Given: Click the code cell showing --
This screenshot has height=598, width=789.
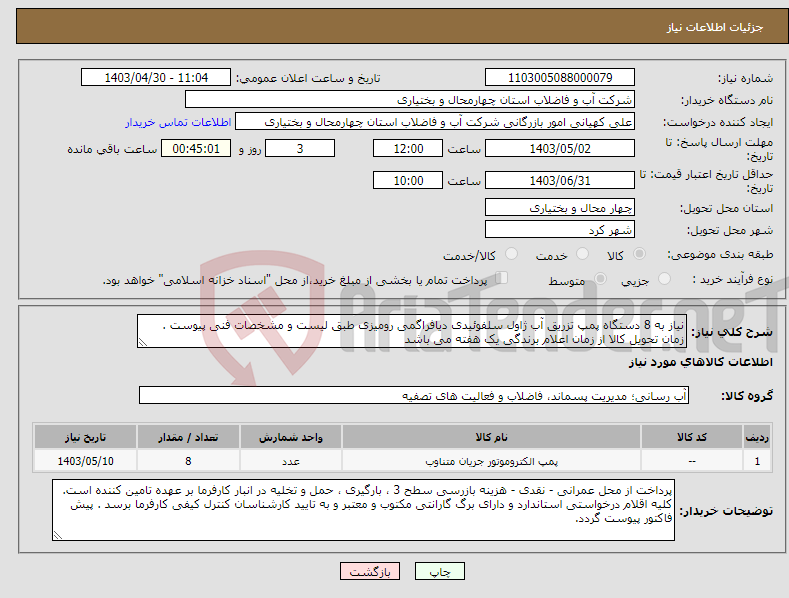Looking at the screenshot, I should click(x=692, y=461).
